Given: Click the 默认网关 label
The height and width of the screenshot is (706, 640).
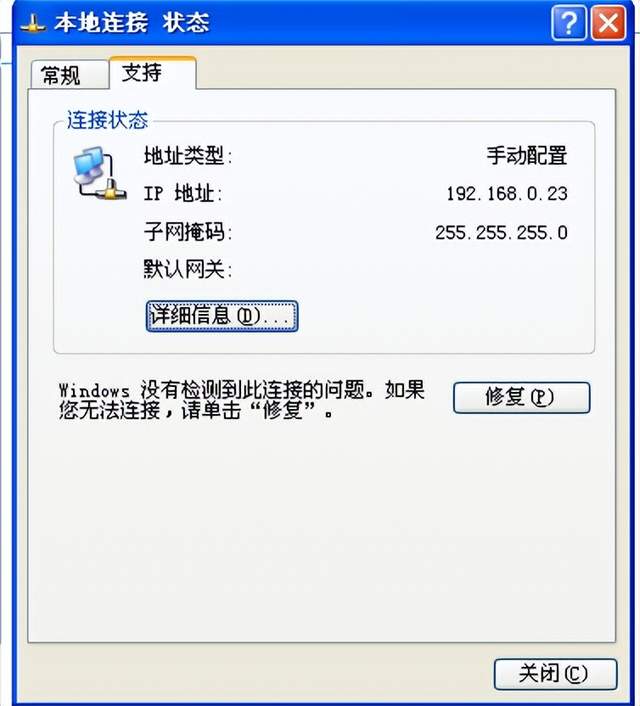Looking at the screenshot, I should pyautogui.click(x=188, y=270).
